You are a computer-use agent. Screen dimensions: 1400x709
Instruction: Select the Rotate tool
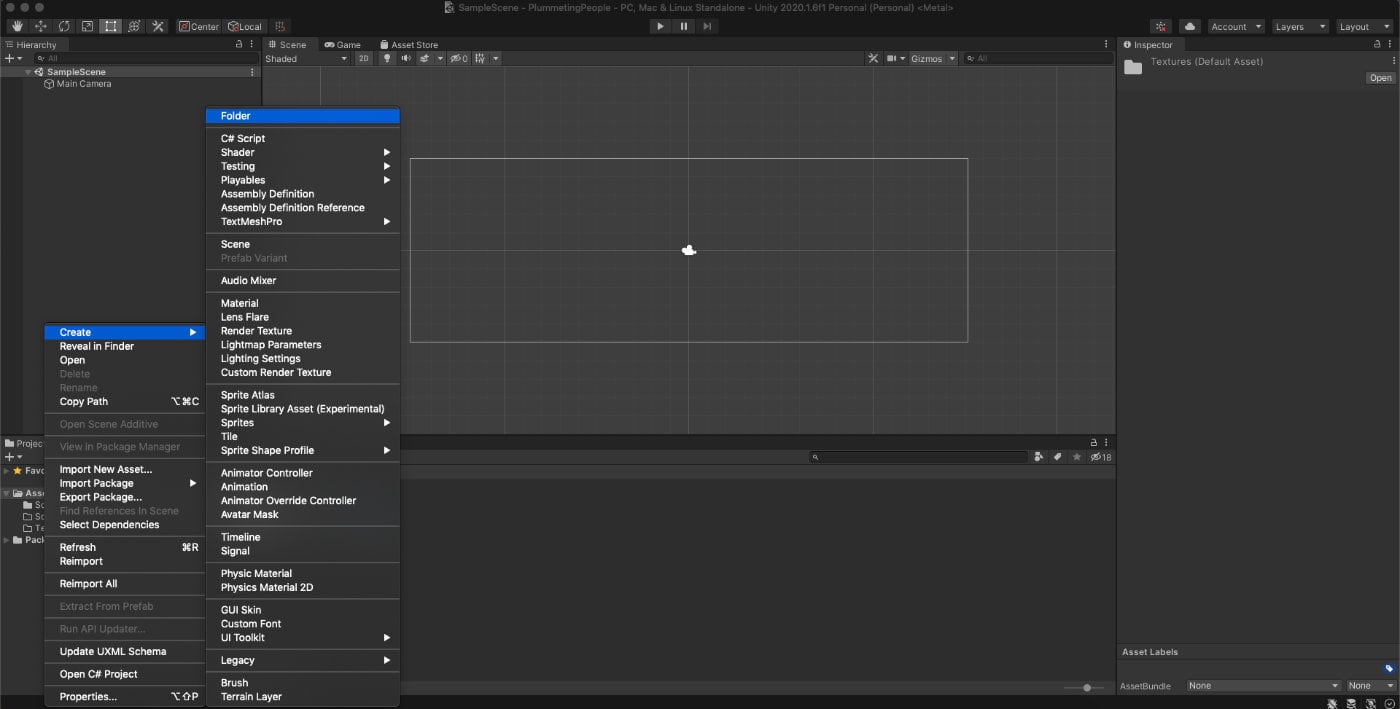63,26
